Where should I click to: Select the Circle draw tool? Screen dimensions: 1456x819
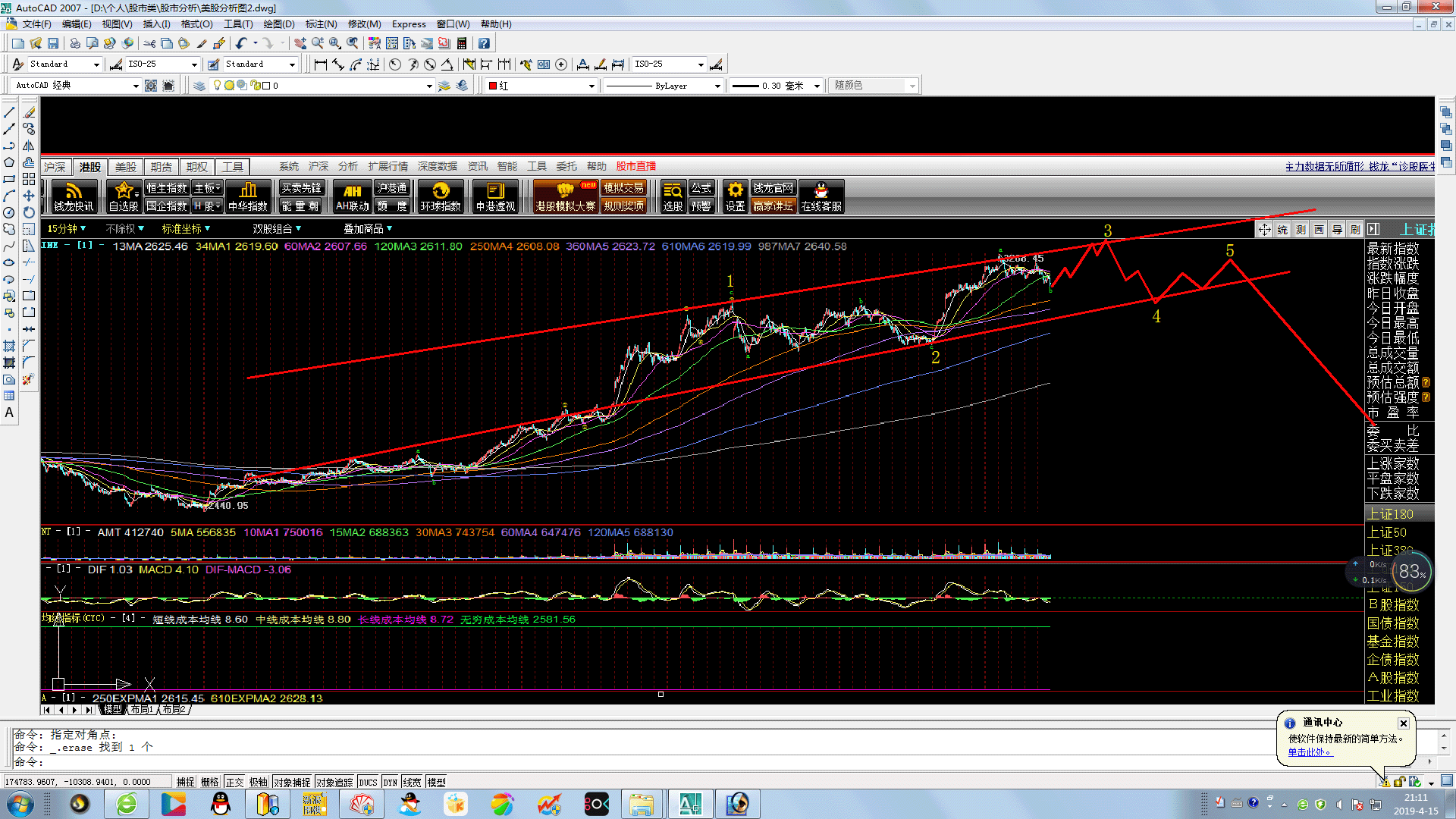click(9, 212)
